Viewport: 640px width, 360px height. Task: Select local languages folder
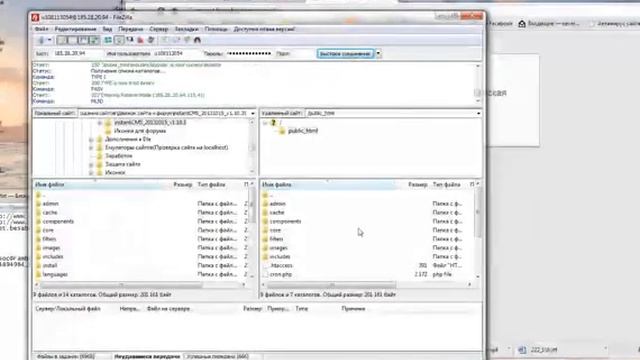[55, 275]
